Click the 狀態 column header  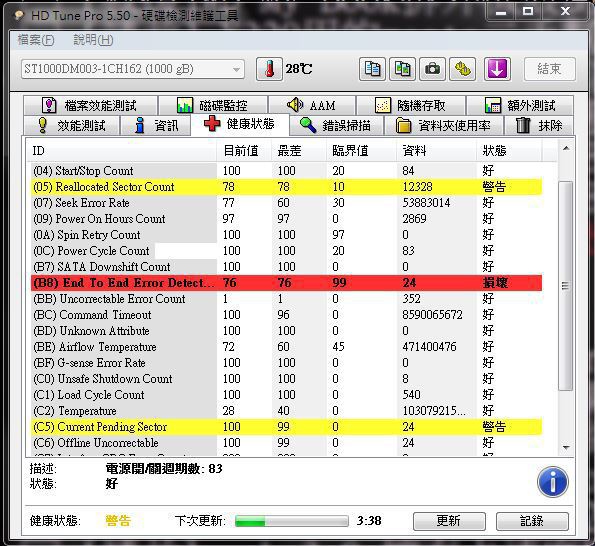tap(509, 151)
